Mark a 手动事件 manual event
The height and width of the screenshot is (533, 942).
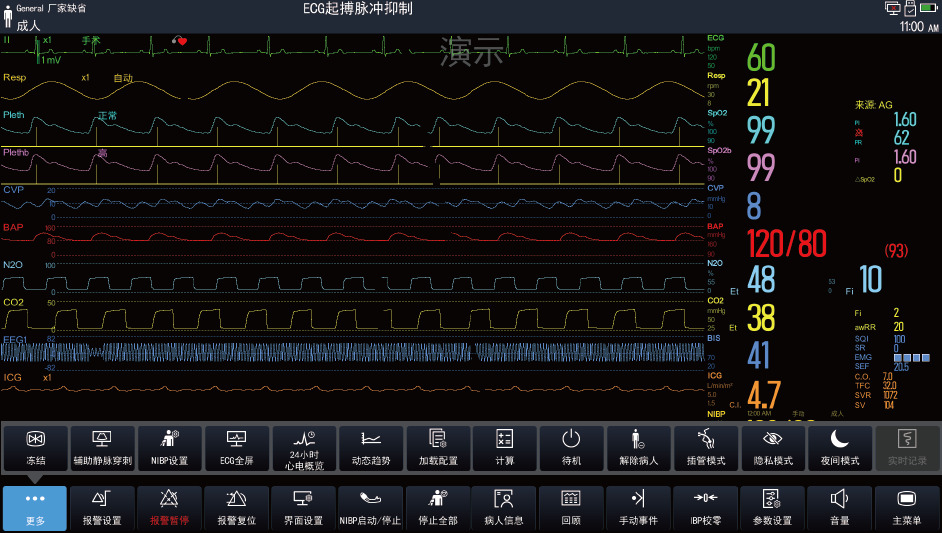coord(639,508)
